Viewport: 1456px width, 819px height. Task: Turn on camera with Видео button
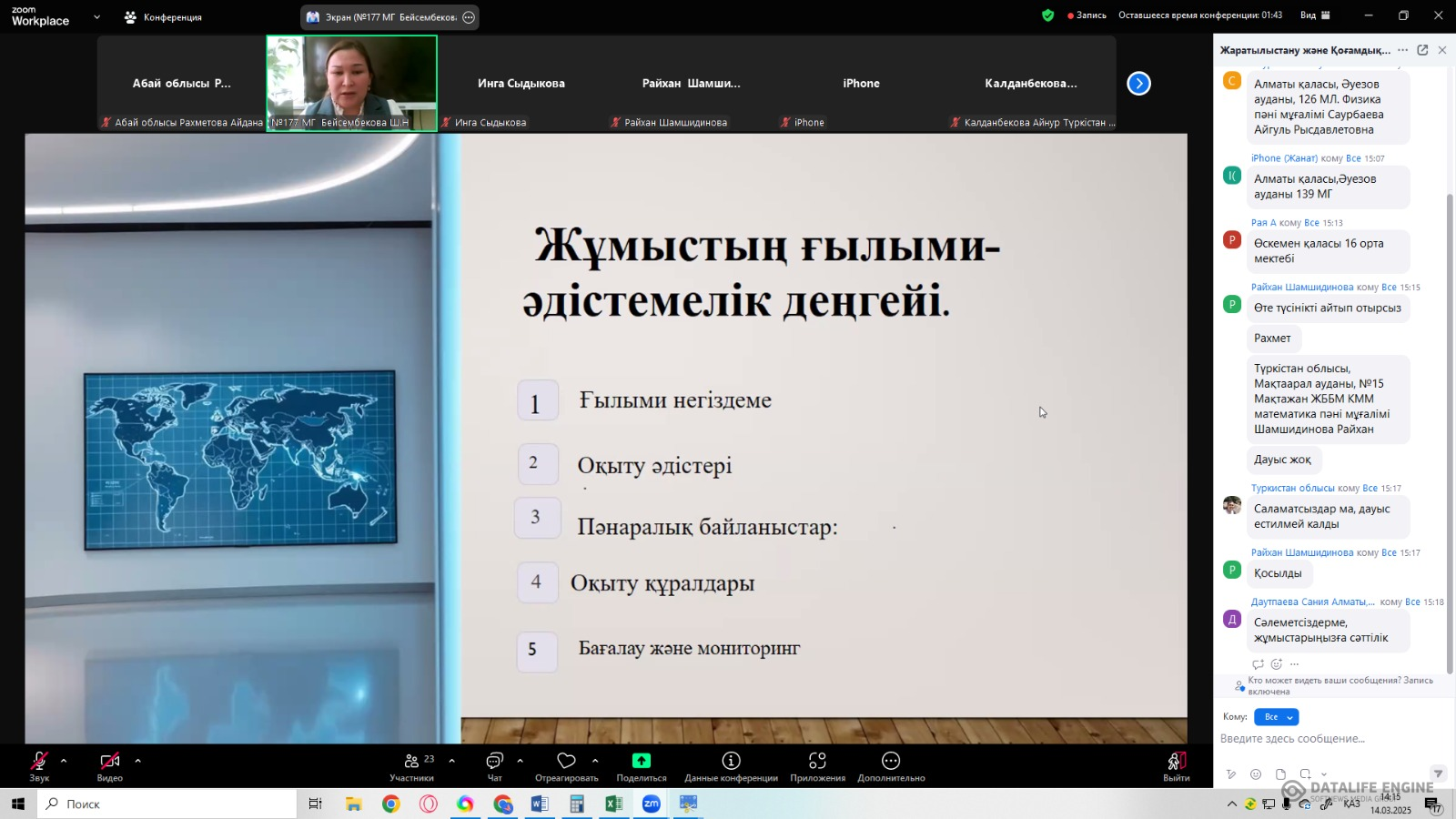pos(110,765)
